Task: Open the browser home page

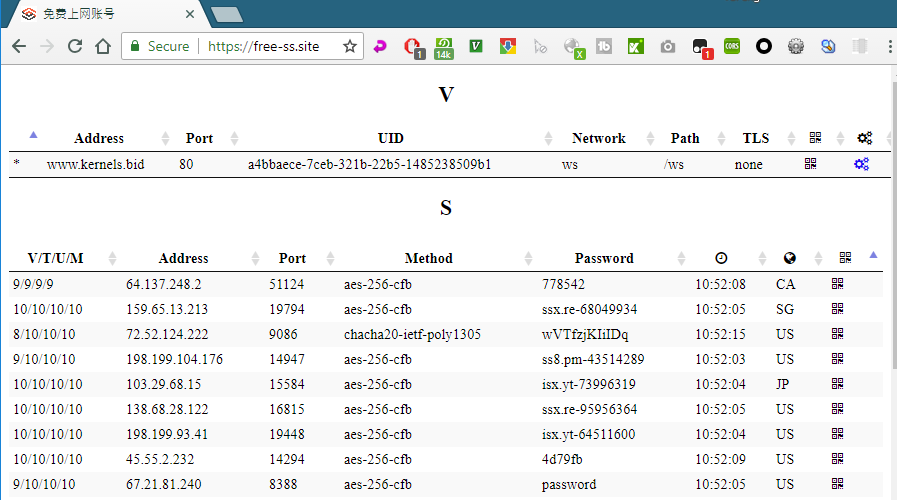Action: (x=103, y=46)
